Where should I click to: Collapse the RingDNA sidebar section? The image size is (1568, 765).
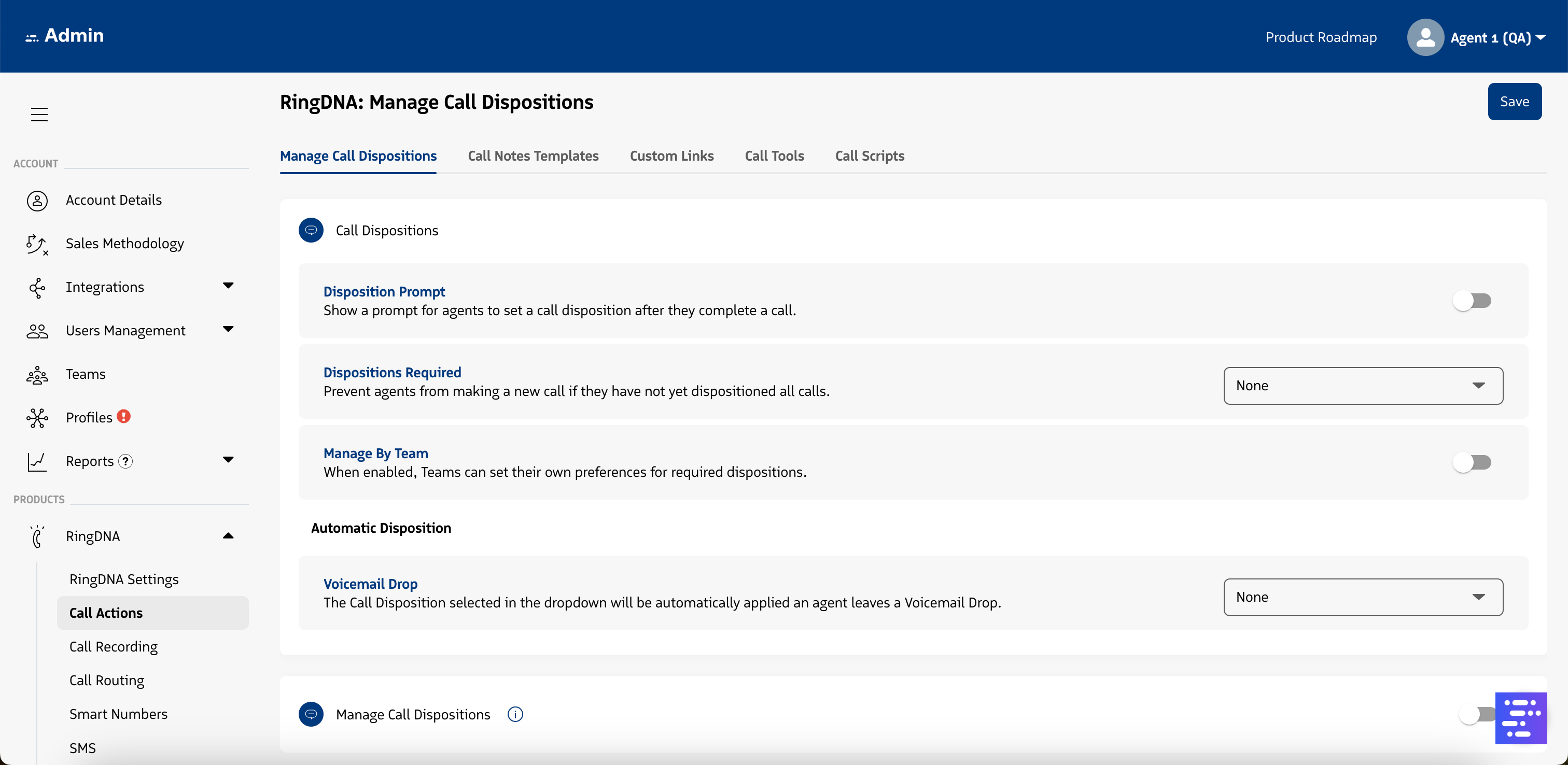coord(228,536)
